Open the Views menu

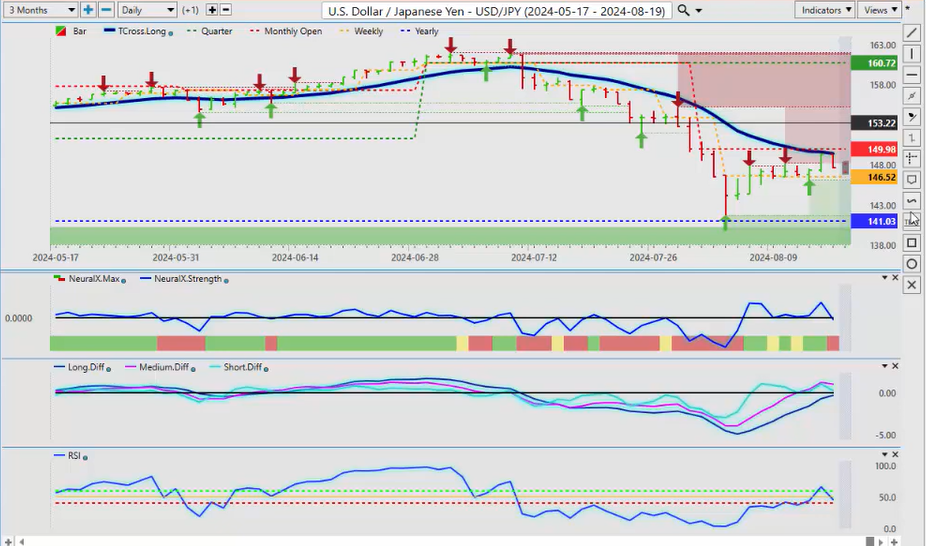[879, 10]
